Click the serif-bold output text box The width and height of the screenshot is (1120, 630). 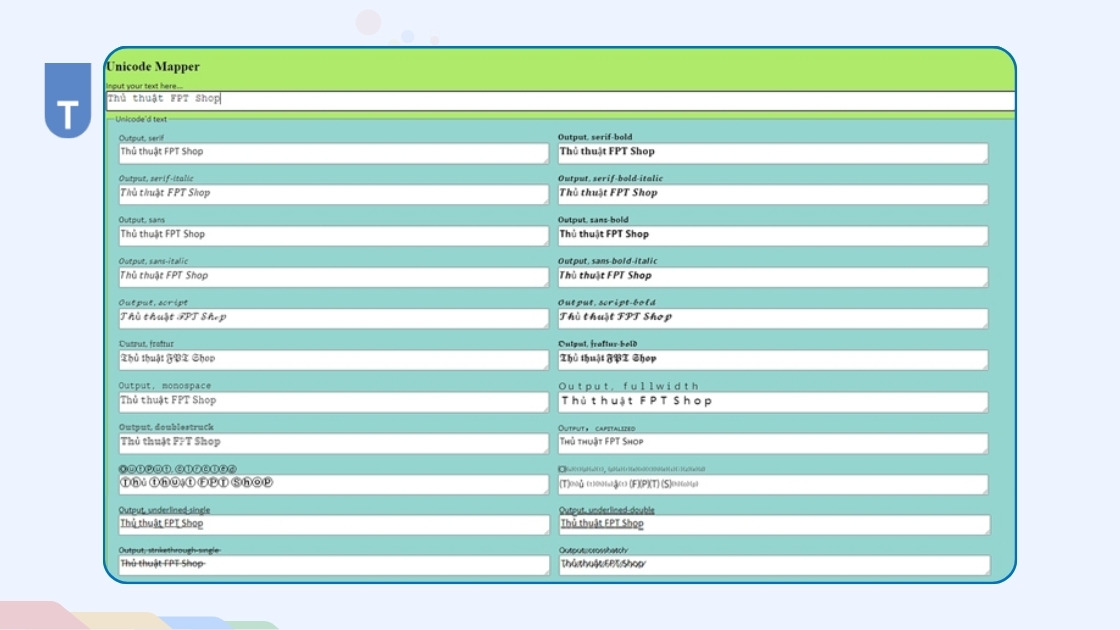(x=772, y=153)
